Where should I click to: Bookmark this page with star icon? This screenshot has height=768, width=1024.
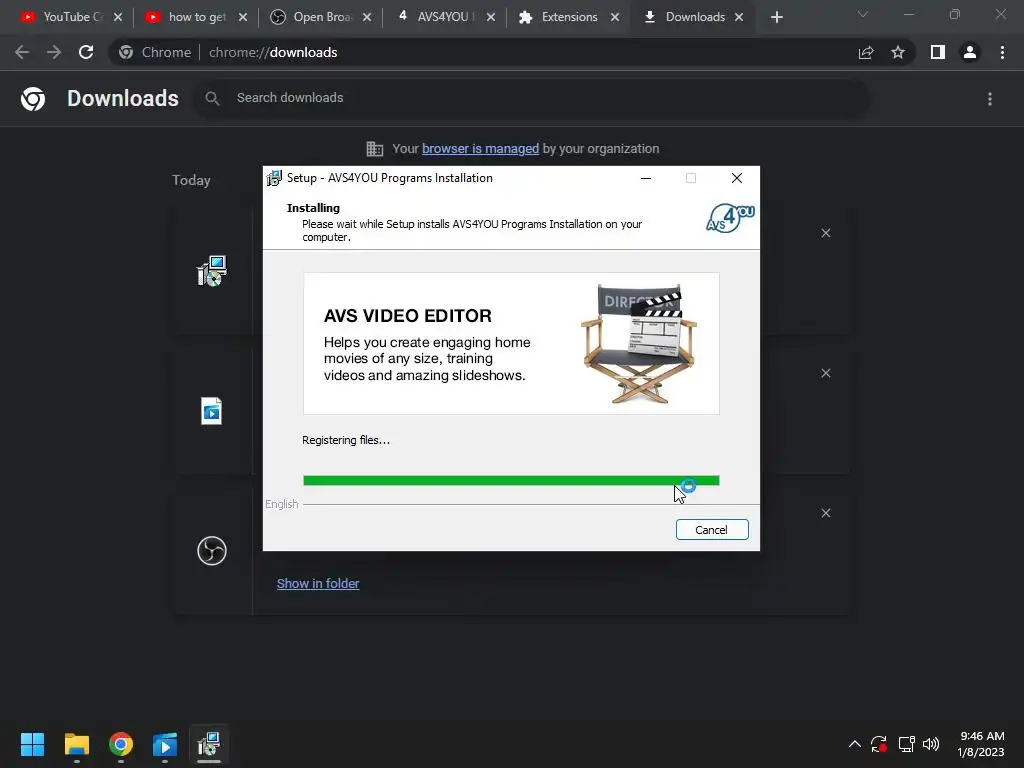pyautogui.click(x=898, y=52)
